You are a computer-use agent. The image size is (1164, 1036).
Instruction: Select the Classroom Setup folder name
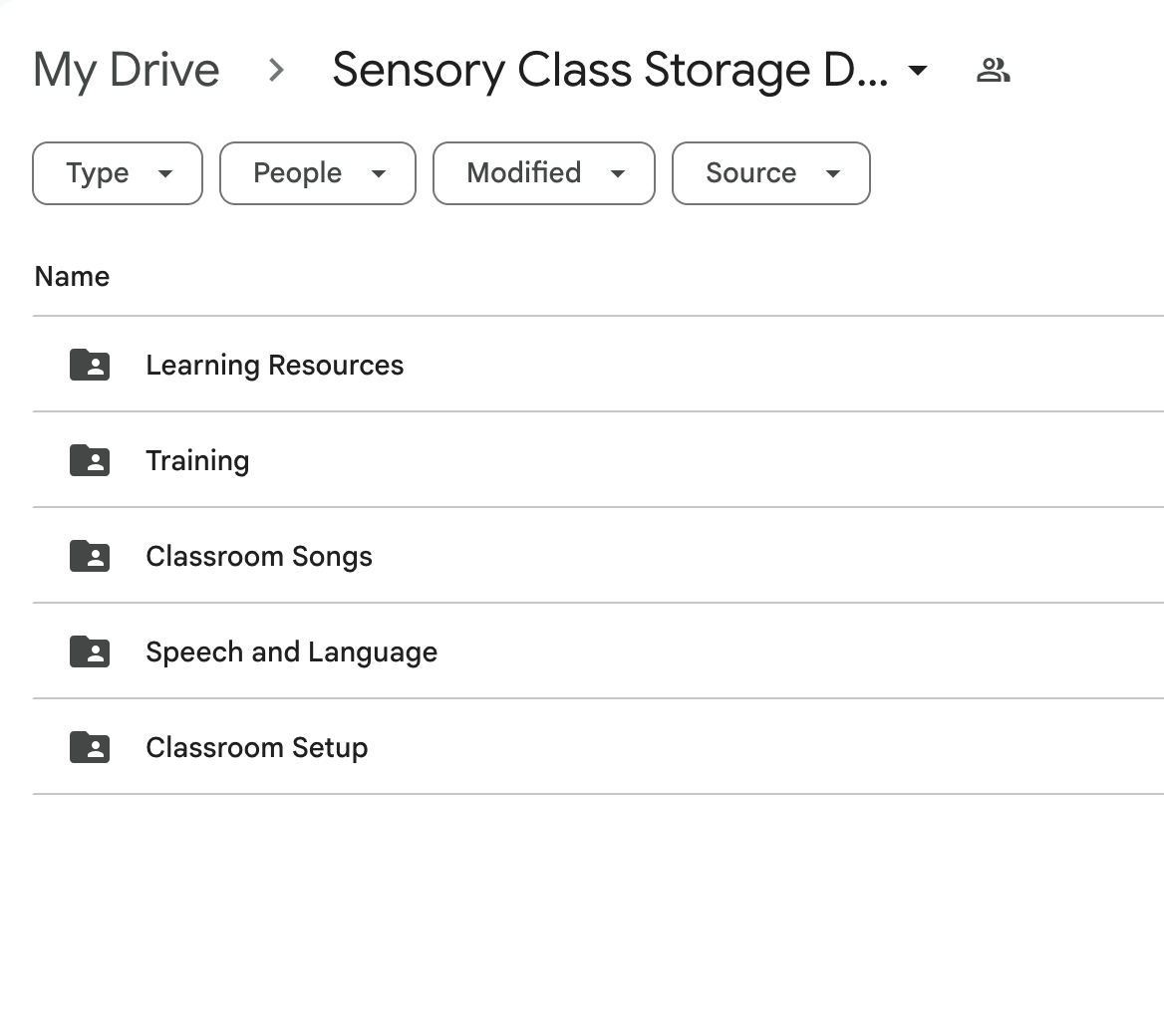pos(257,748)
